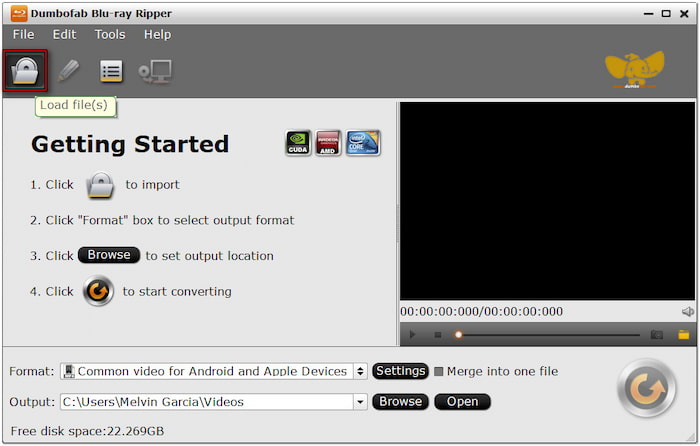The height and width of the screenshot is (446, 700).
Task: Click the disc-to-computer toolbar icon
Action: coord(155,71)
